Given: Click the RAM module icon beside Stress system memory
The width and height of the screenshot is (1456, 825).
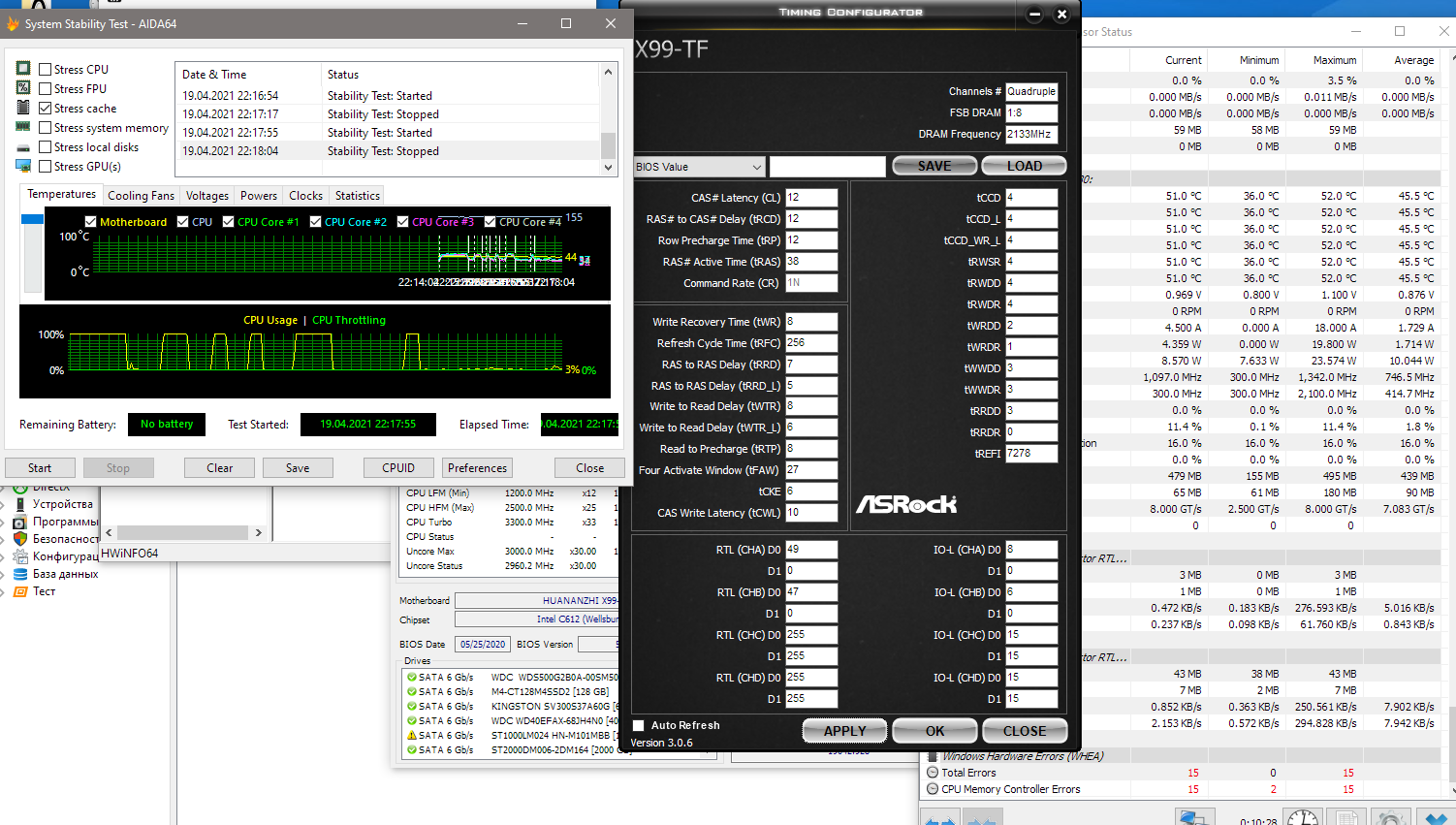Looking at the screenshot, I should click(23, 127).
